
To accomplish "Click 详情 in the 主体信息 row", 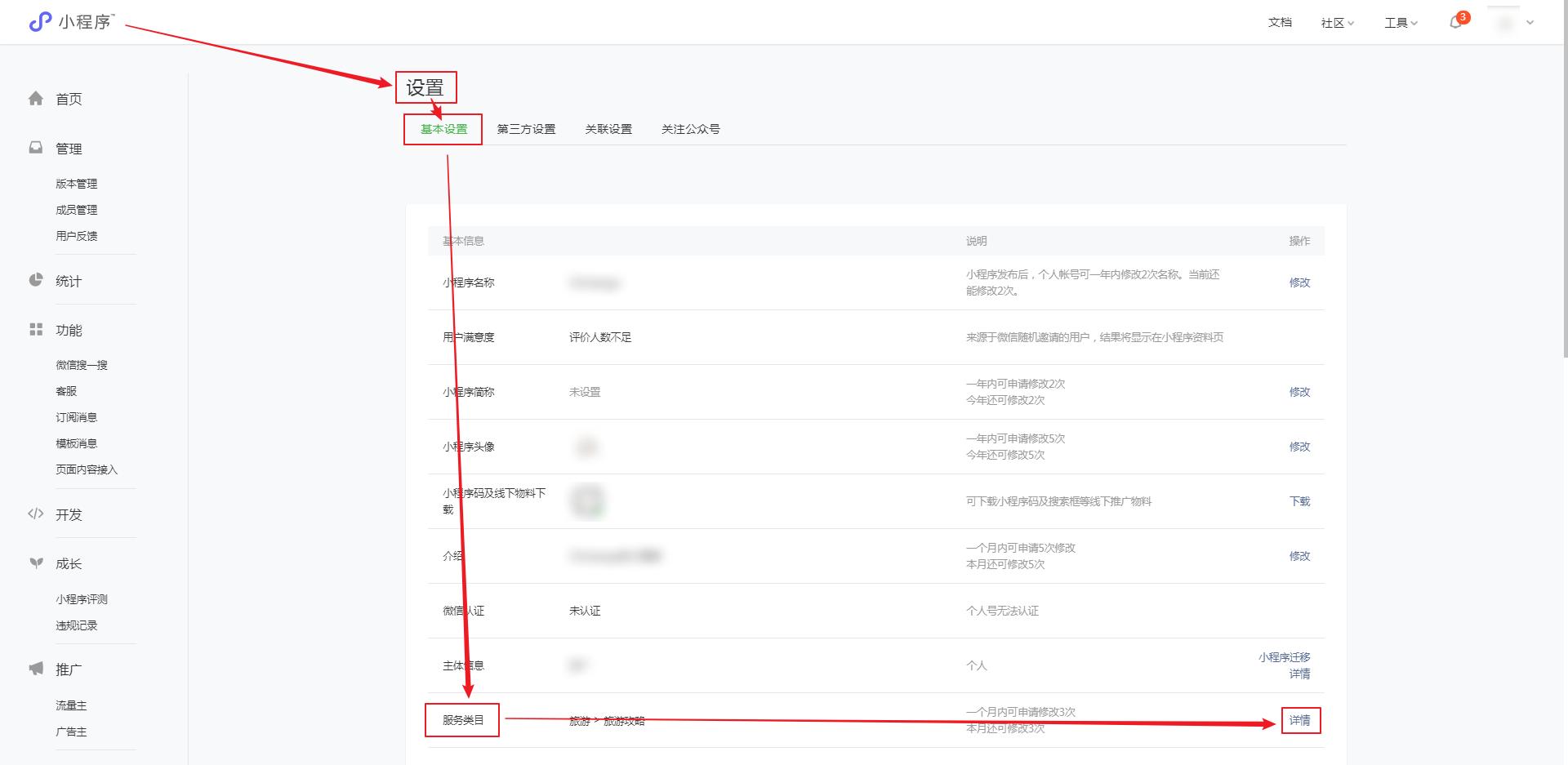I will click(x=1299, y=674).
